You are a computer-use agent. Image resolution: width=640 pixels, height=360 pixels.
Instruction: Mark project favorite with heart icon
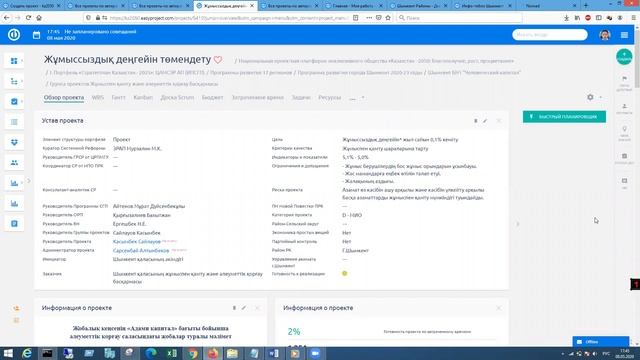coord(218,60)
